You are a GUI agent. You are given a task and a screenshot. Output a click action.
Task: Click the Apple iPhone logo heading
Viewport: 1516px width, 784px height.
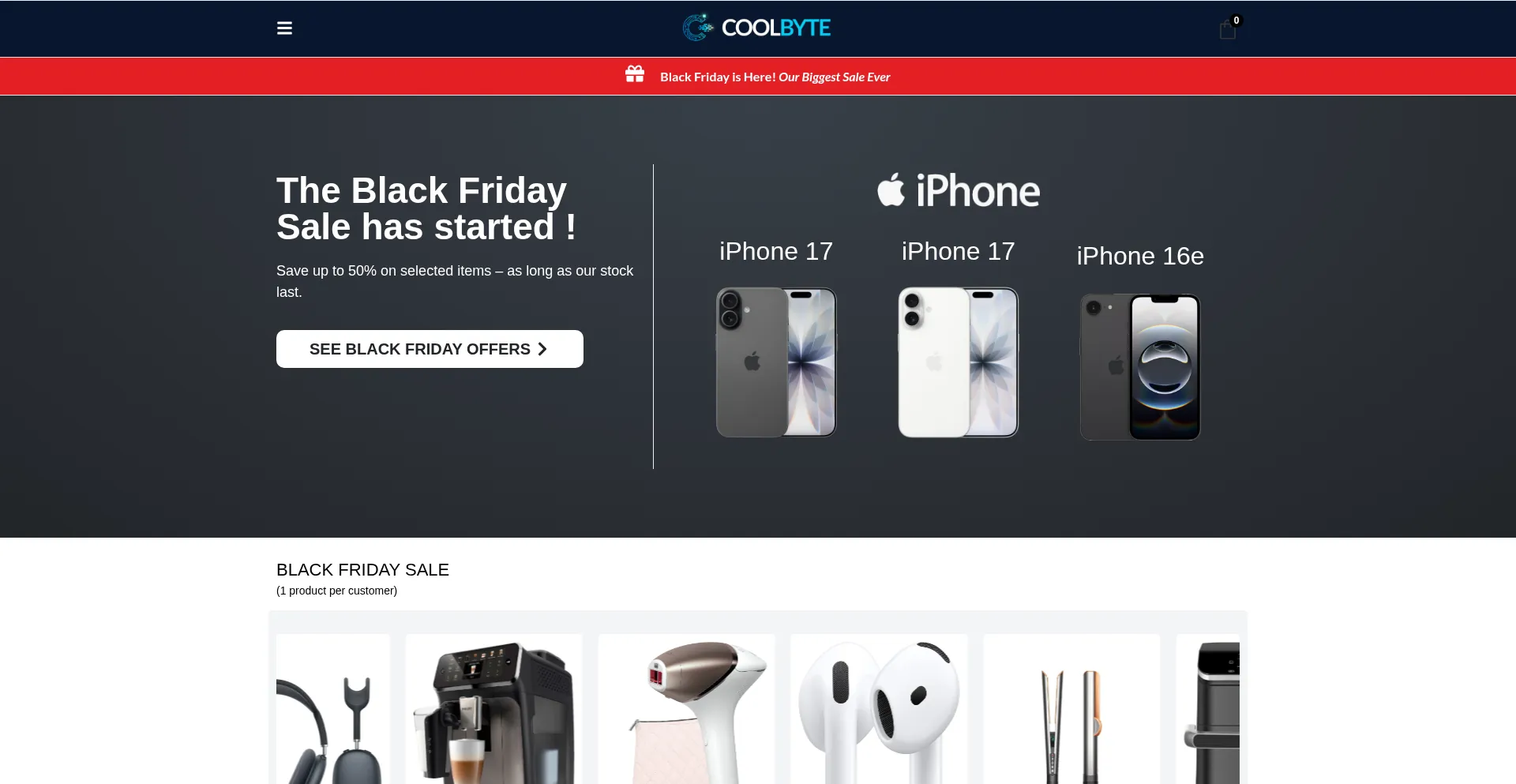[959, 190]
